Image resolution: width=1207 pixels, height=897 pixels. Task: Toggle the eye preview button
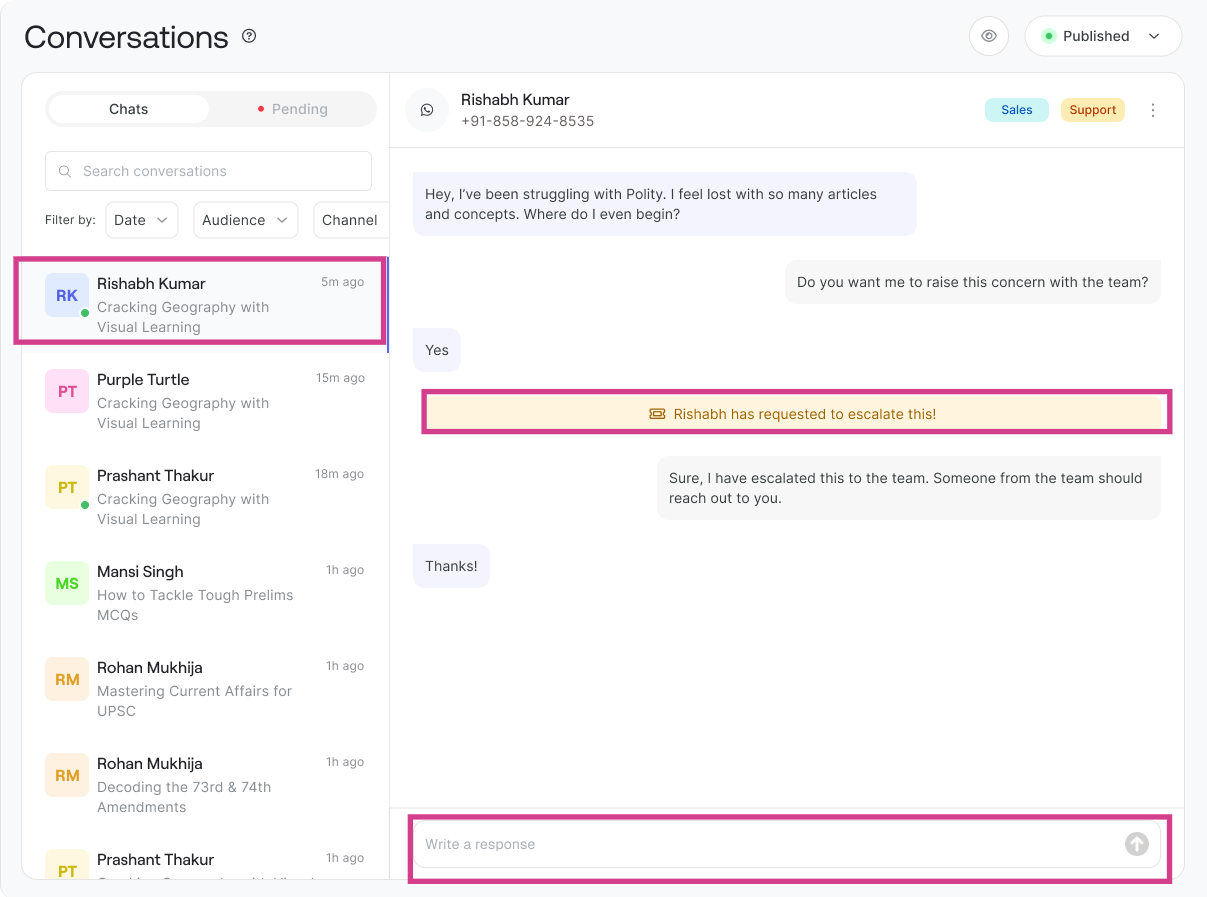click(988, 36)
